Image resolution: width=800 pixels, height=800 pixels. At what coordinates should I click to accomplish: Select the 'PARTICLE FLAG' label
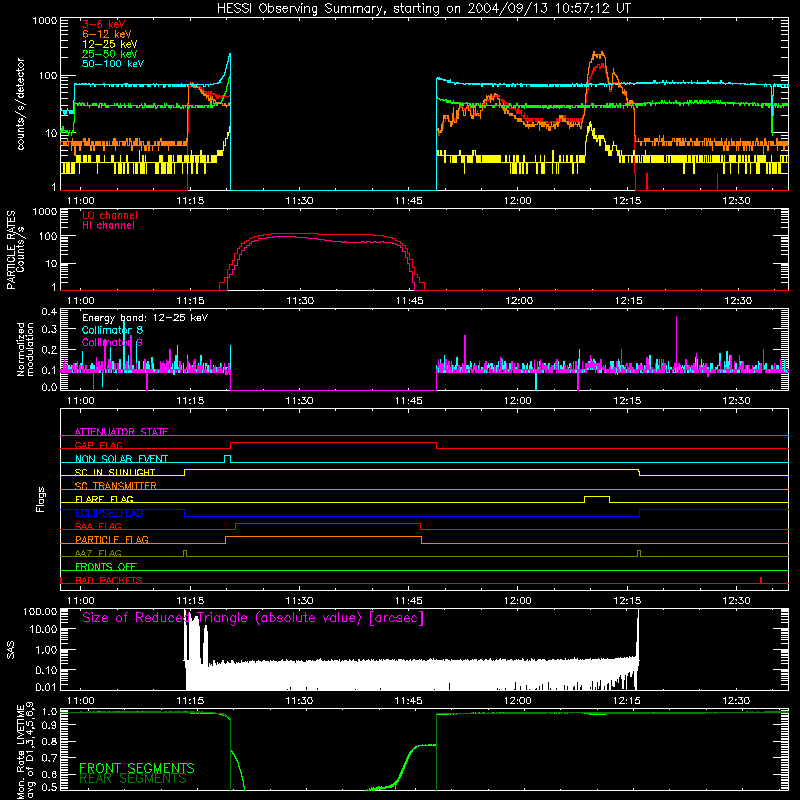[112, 539]
